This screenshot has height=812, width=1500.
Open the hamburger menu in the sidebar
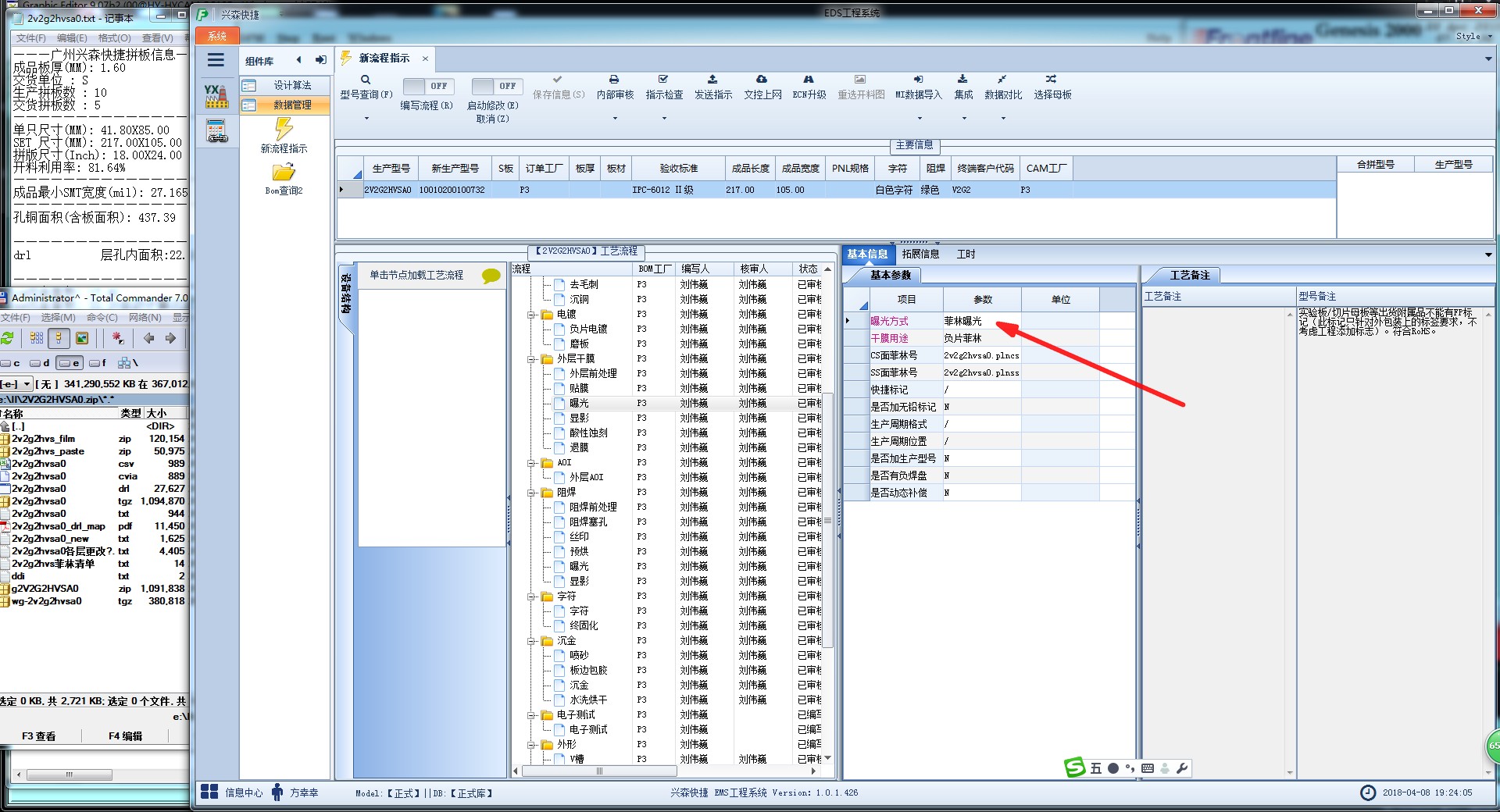(216, 60)
